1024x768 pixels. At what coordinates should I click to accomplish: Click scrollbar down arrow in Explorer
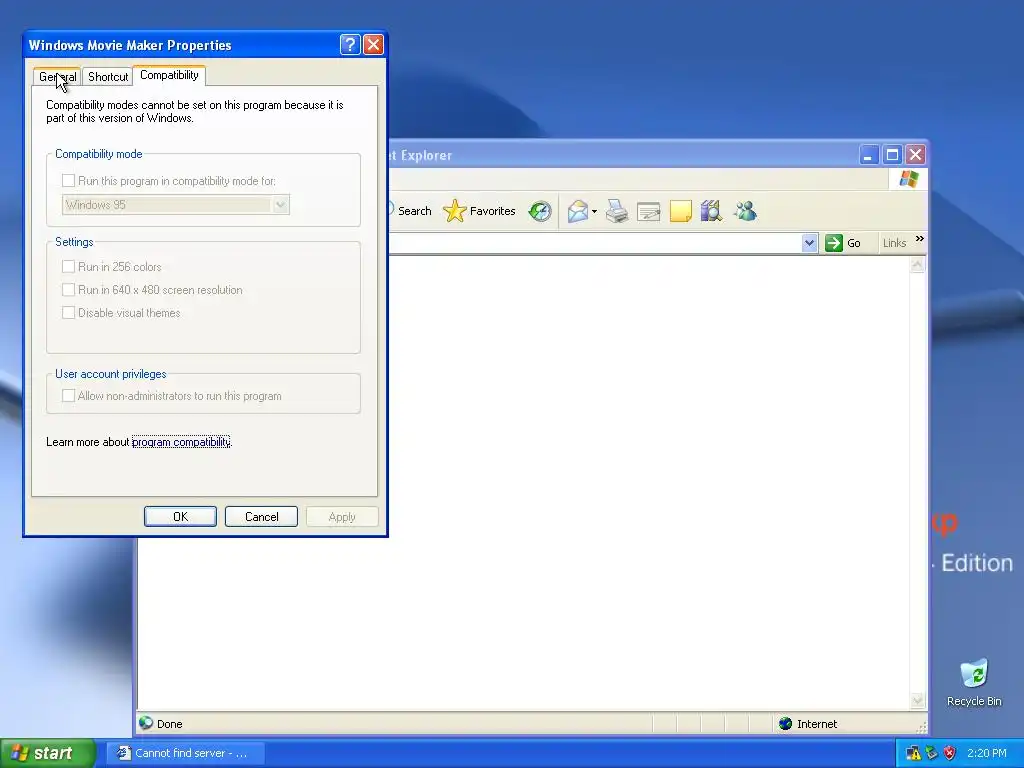tap(917, 700)
